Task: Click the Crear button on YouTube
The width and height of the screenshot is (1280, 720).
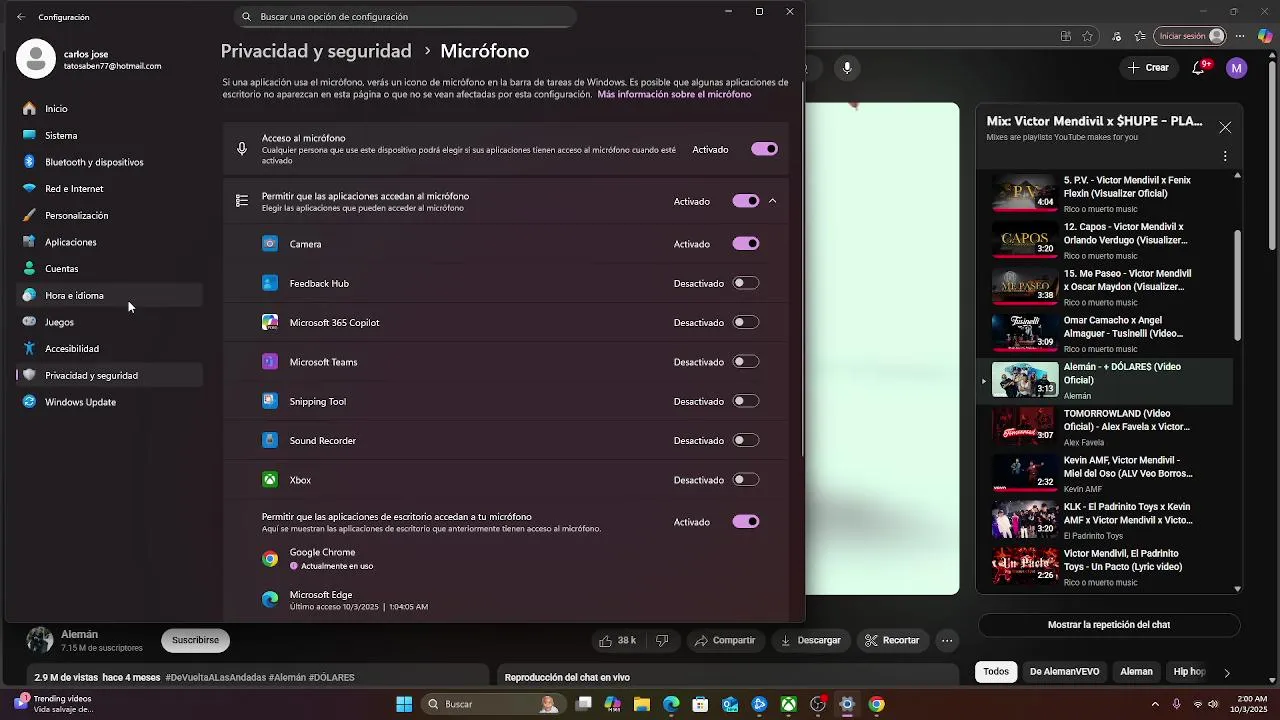Action: coord(1148,68)
